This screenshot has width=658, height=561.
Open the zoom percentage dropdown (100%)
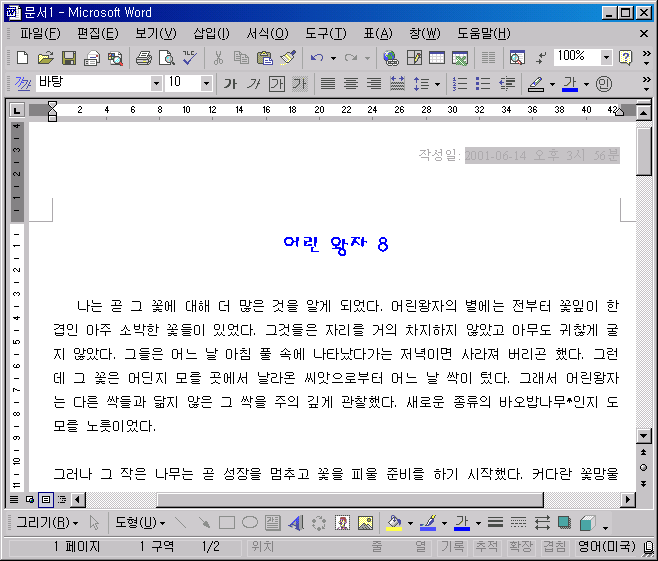click(x=606, y=58)
